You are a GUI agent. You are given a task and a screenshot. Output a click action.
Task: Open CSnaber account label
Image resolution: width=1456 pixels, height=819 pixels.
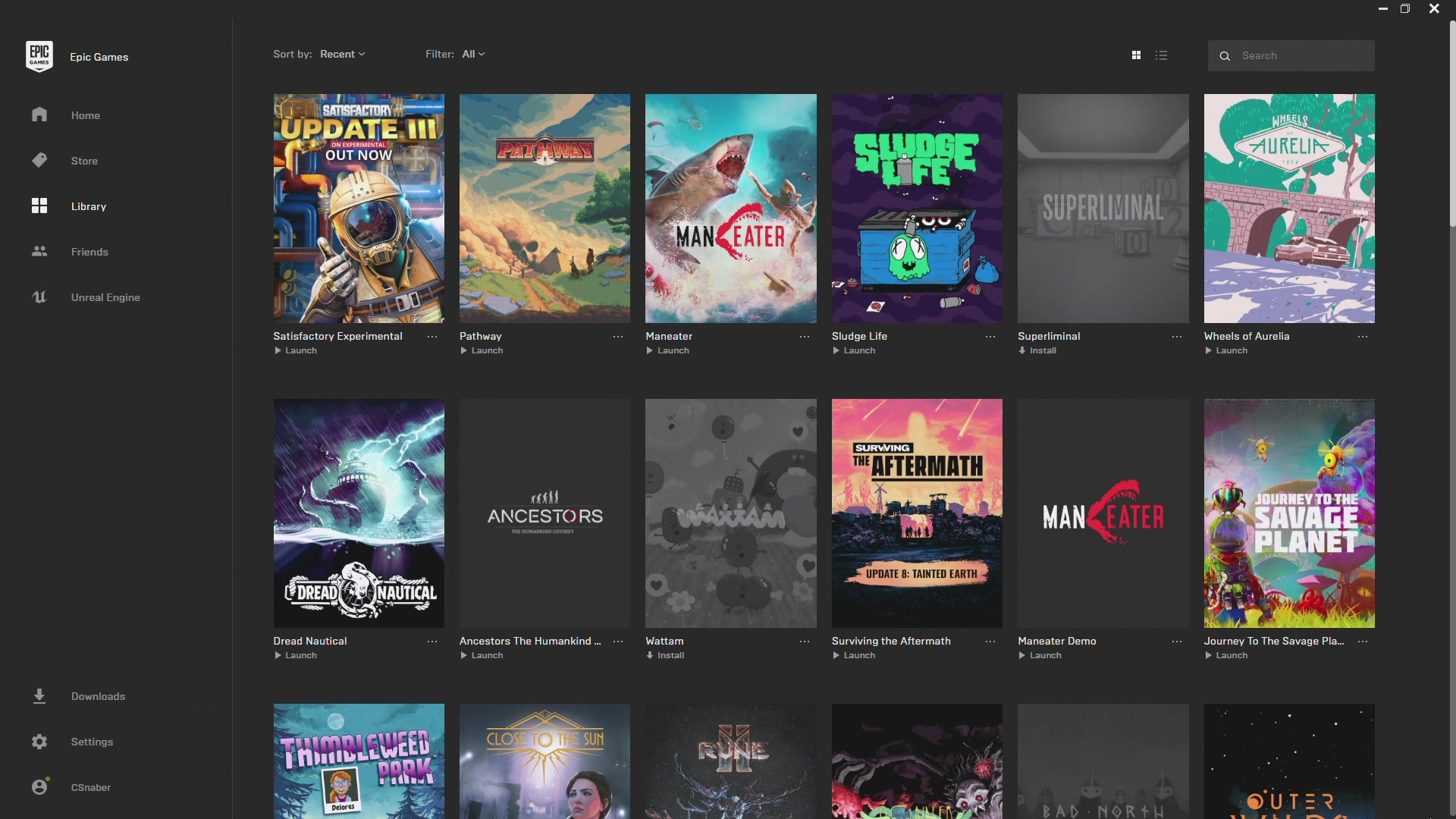pyautogui.click(x=91, y=787)
